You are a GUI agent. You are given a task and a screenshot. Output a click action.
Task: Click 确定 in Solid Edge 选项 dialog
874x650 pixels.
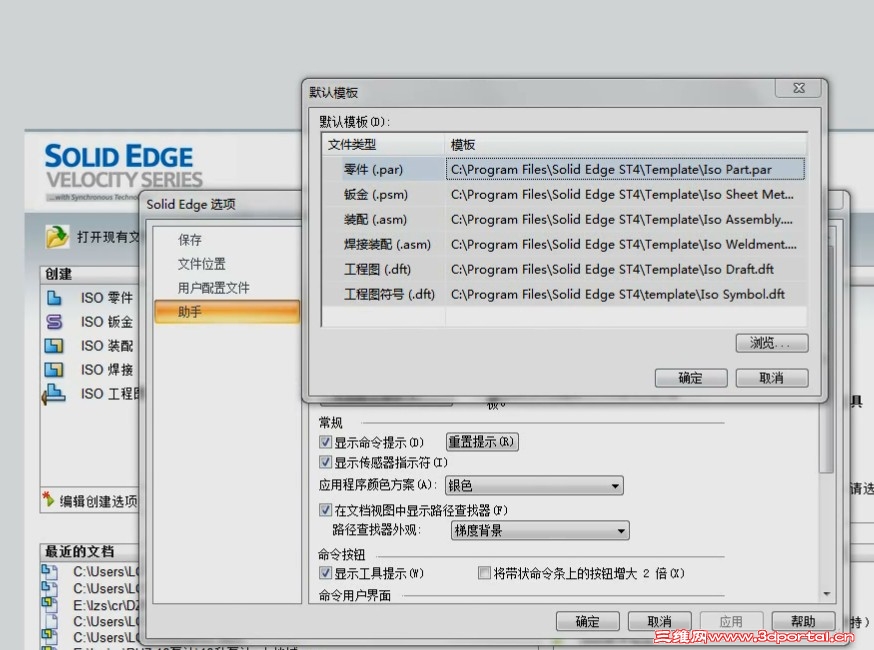tap(587, 621)
